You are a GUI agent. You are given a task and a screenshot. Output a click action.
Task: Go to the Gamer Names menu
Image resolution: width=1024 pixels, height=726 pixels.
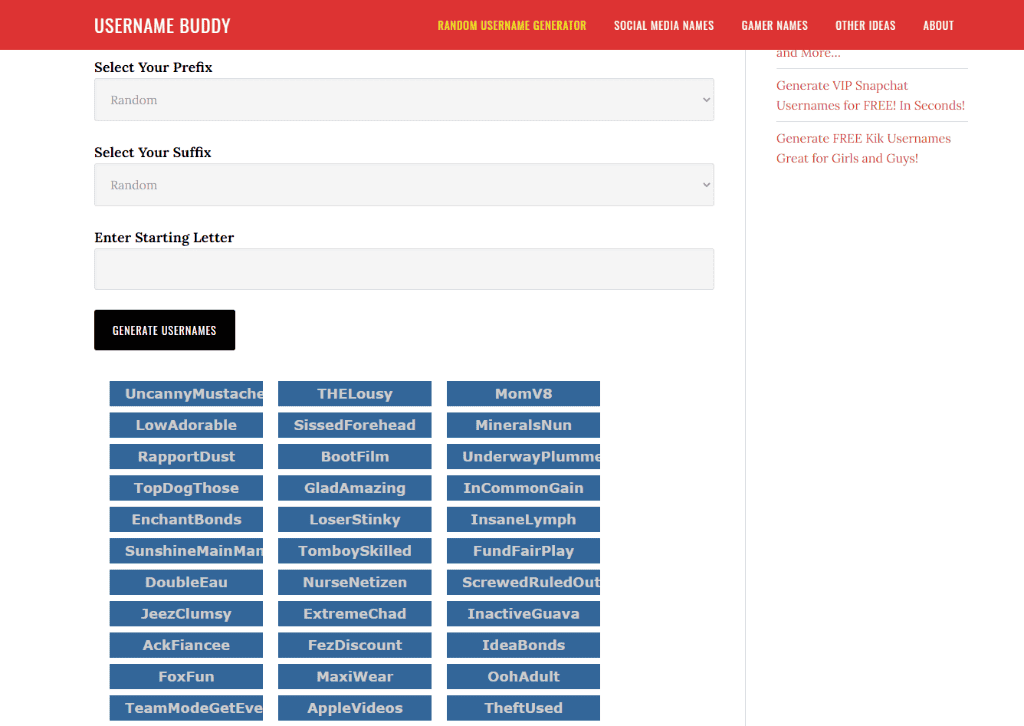775,25
